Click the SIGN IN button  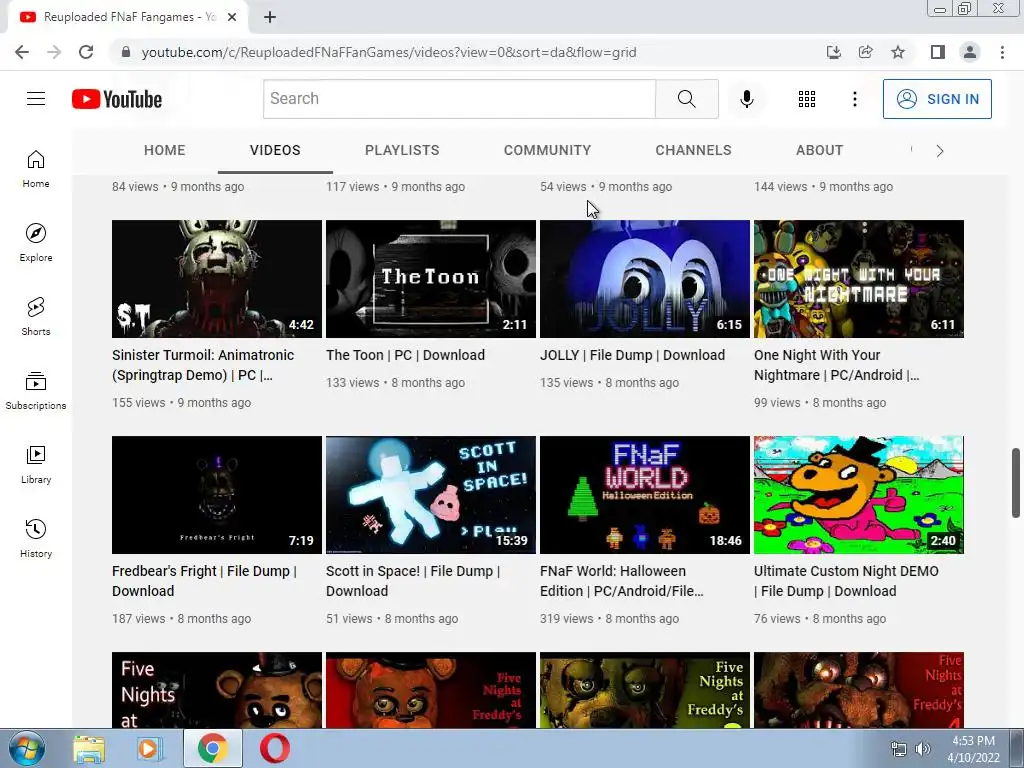(x=937, y=99)
